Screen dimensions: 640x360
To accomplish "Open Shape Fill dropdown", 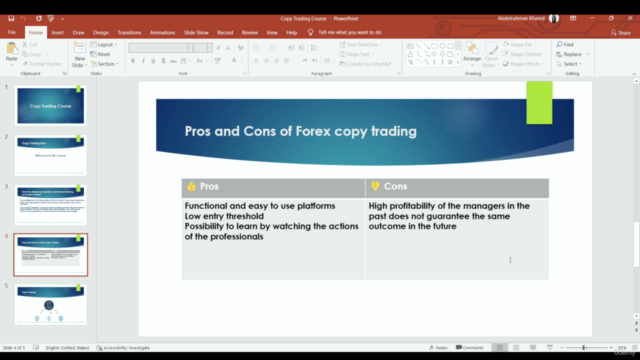I will click(x=519, y=44).
